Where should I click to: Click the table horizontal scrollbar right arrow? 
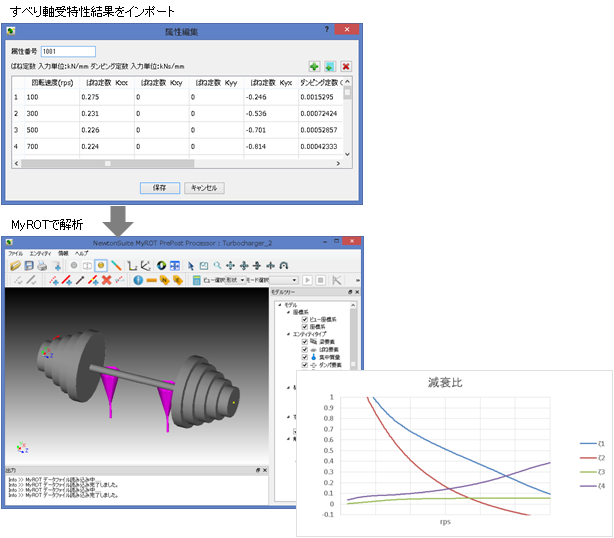pos(338,163)
